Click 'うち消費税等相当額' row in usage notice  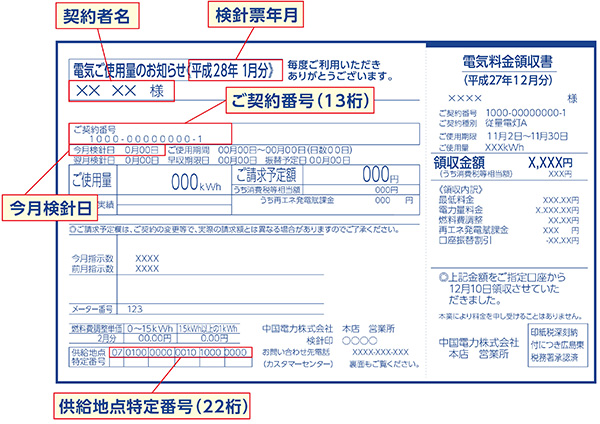(326, 190)
